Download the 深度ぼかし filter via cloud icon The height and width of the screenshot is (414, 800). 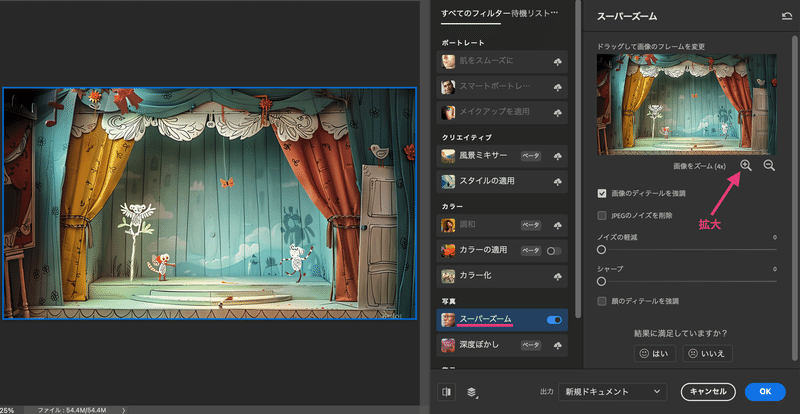point(558,346)
